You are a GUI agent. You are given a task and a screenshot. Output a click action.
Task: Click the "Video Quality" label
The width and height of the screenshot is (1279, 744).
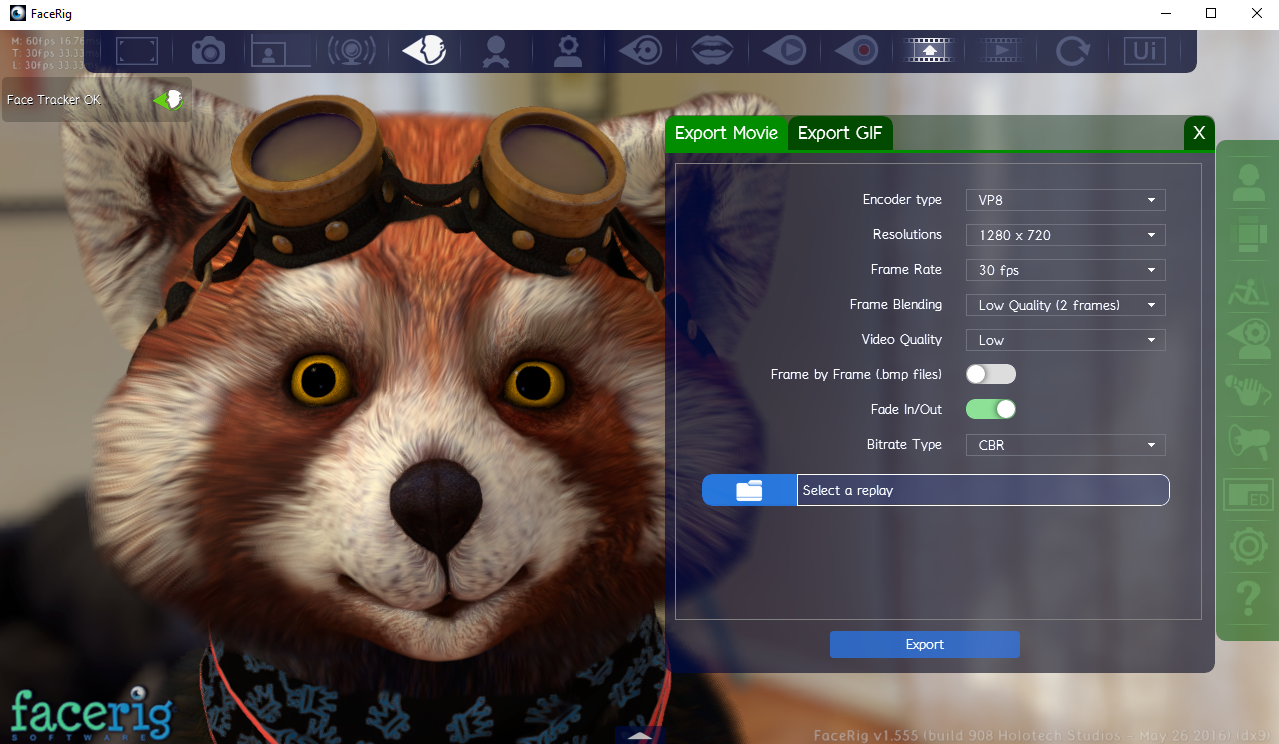tap(902, 340)
